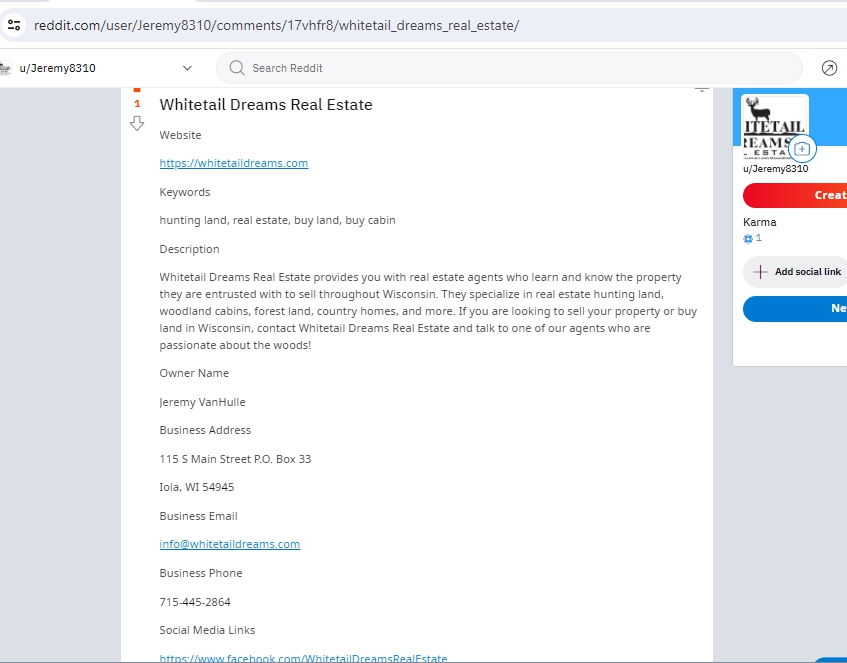847x663 pixels.
Task: Open the whitetaildreams.com website link
Action: [234, 163]
